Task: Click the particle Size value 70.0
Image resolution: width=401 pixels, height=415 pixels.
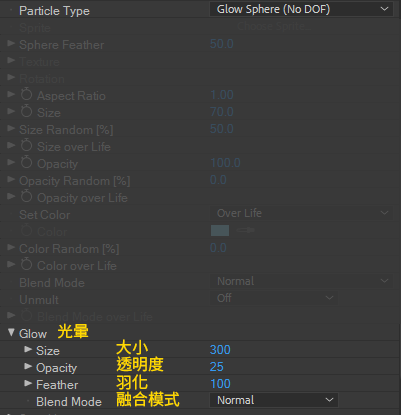Action: coord(222,112)
